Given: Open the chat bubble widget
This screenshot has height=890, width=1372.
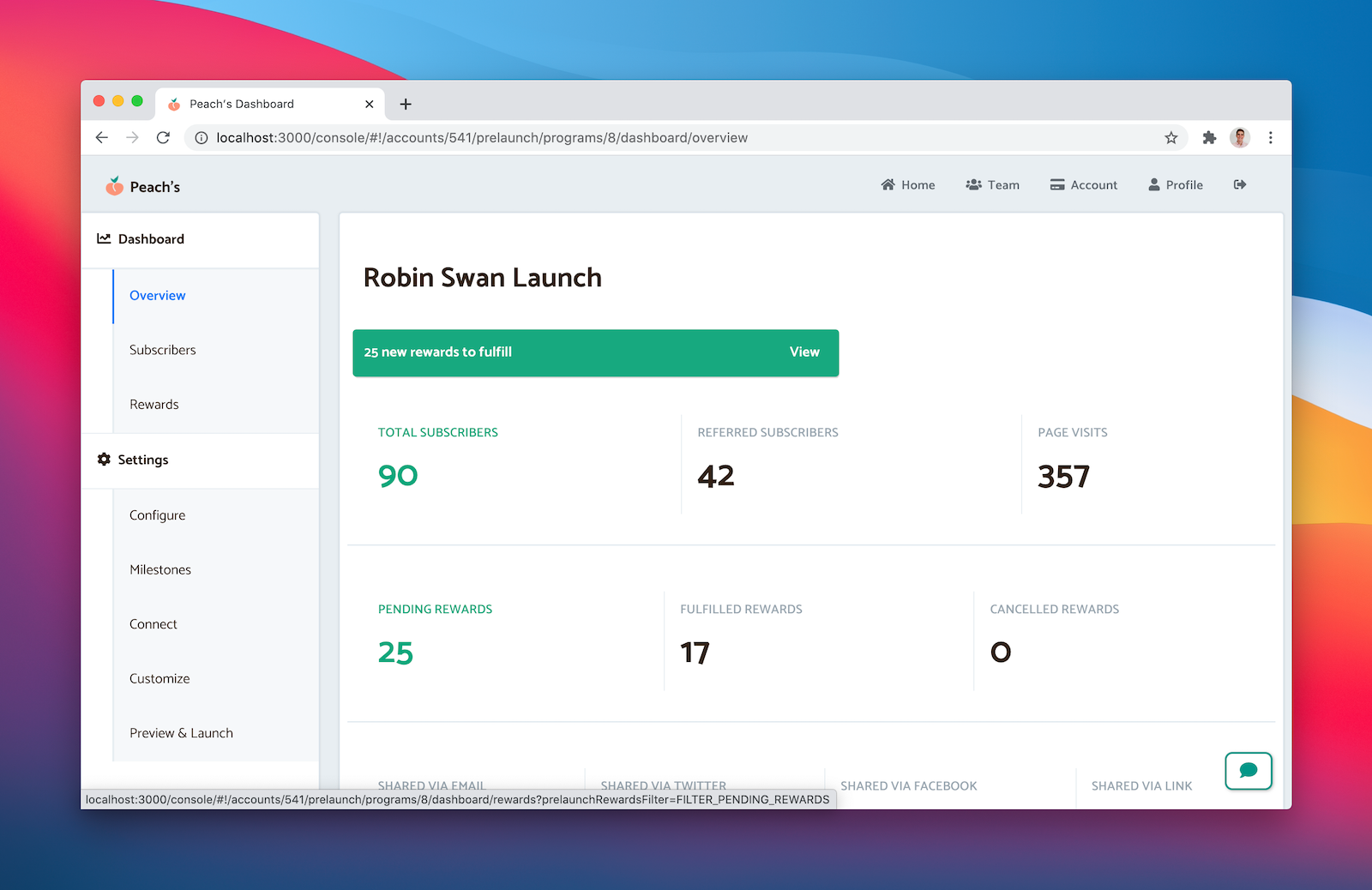Looking at the screenshot, I should point(1249,770).
